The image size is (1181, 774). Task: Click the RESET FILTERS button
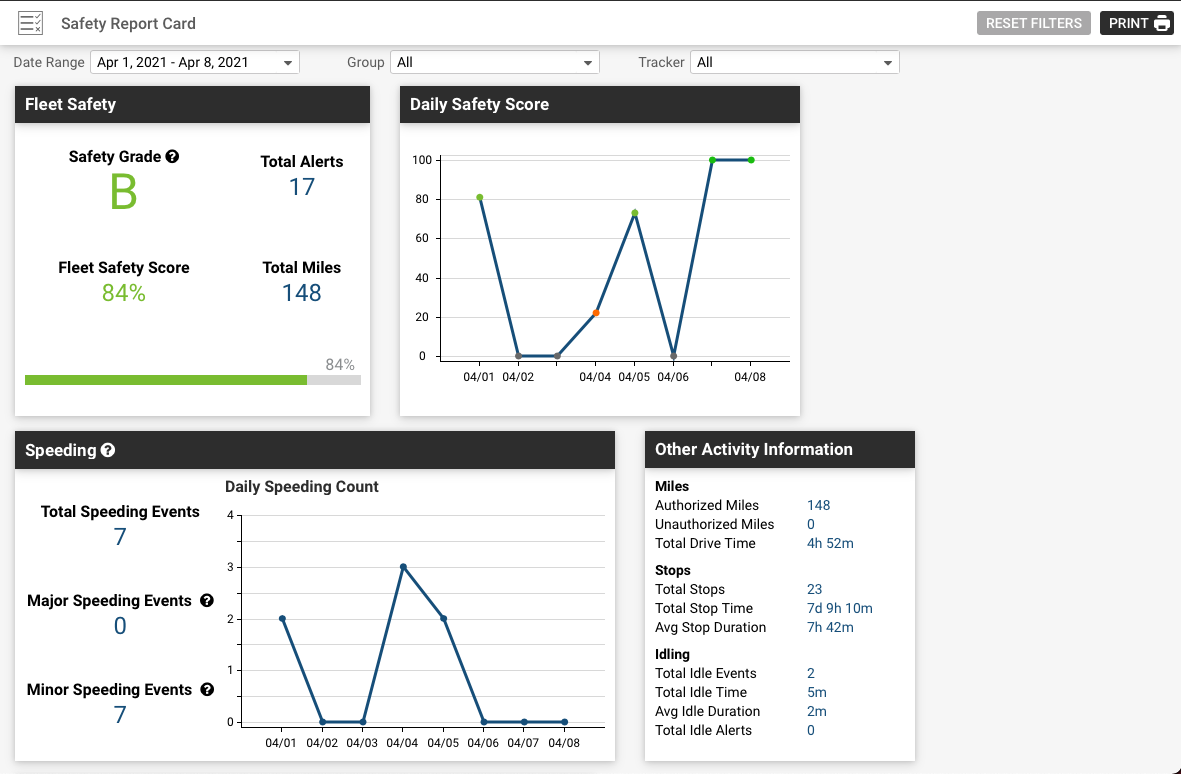pos(1033,22)
